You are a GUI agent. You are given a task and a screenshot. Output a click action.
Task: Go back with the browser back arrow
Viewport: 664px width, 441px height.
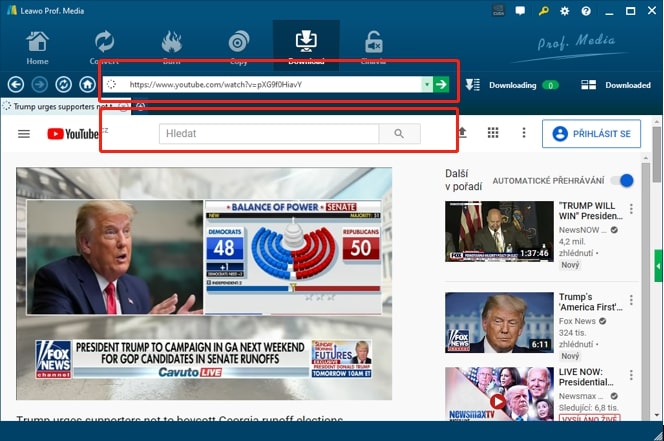pyautogui.click(x=16, y=85)
